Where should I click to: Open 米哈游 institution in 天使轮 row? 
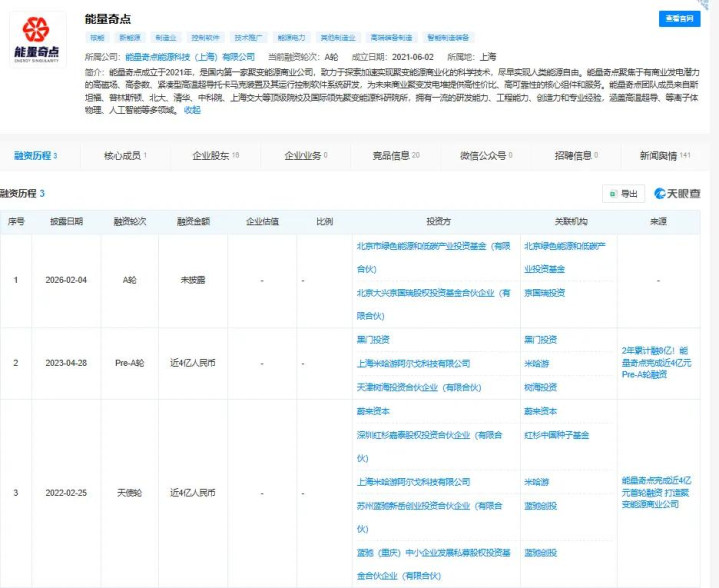(536, 482)
